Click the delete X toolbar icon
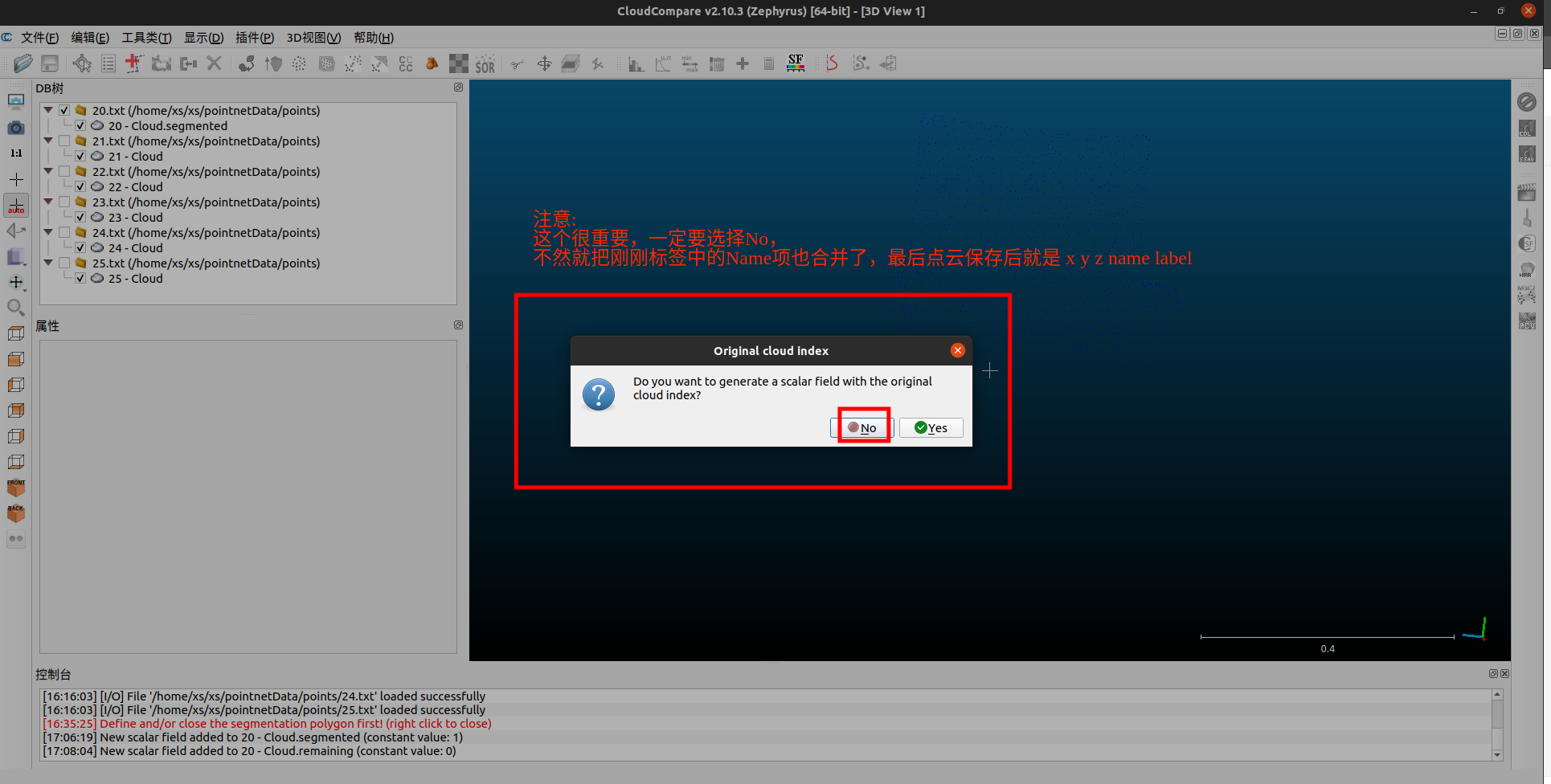The width and height of the screenshot is (1551, 784). [x=214, y=63]
